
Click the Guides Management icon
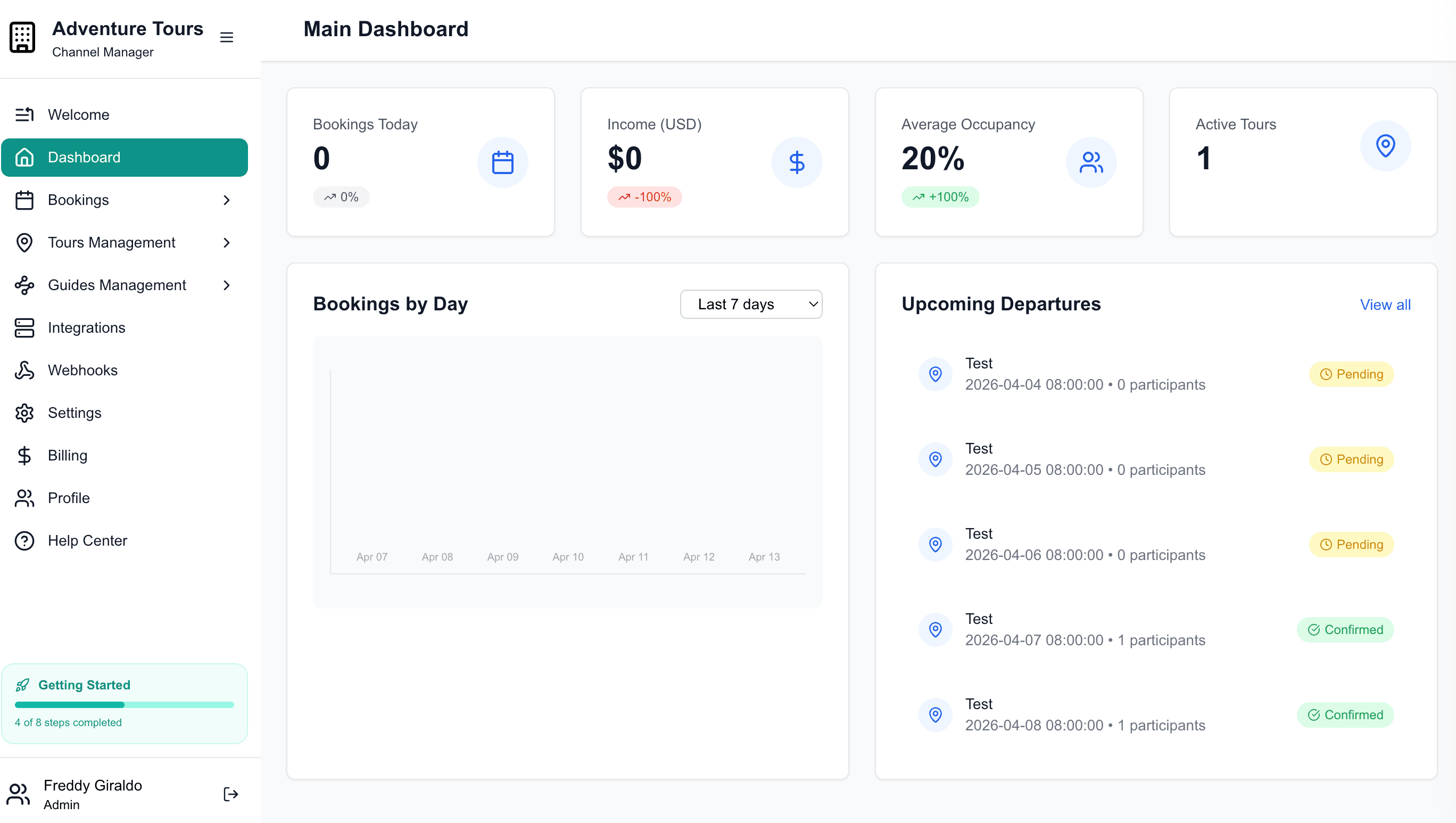pyautogui.click(x=24, y=285)
